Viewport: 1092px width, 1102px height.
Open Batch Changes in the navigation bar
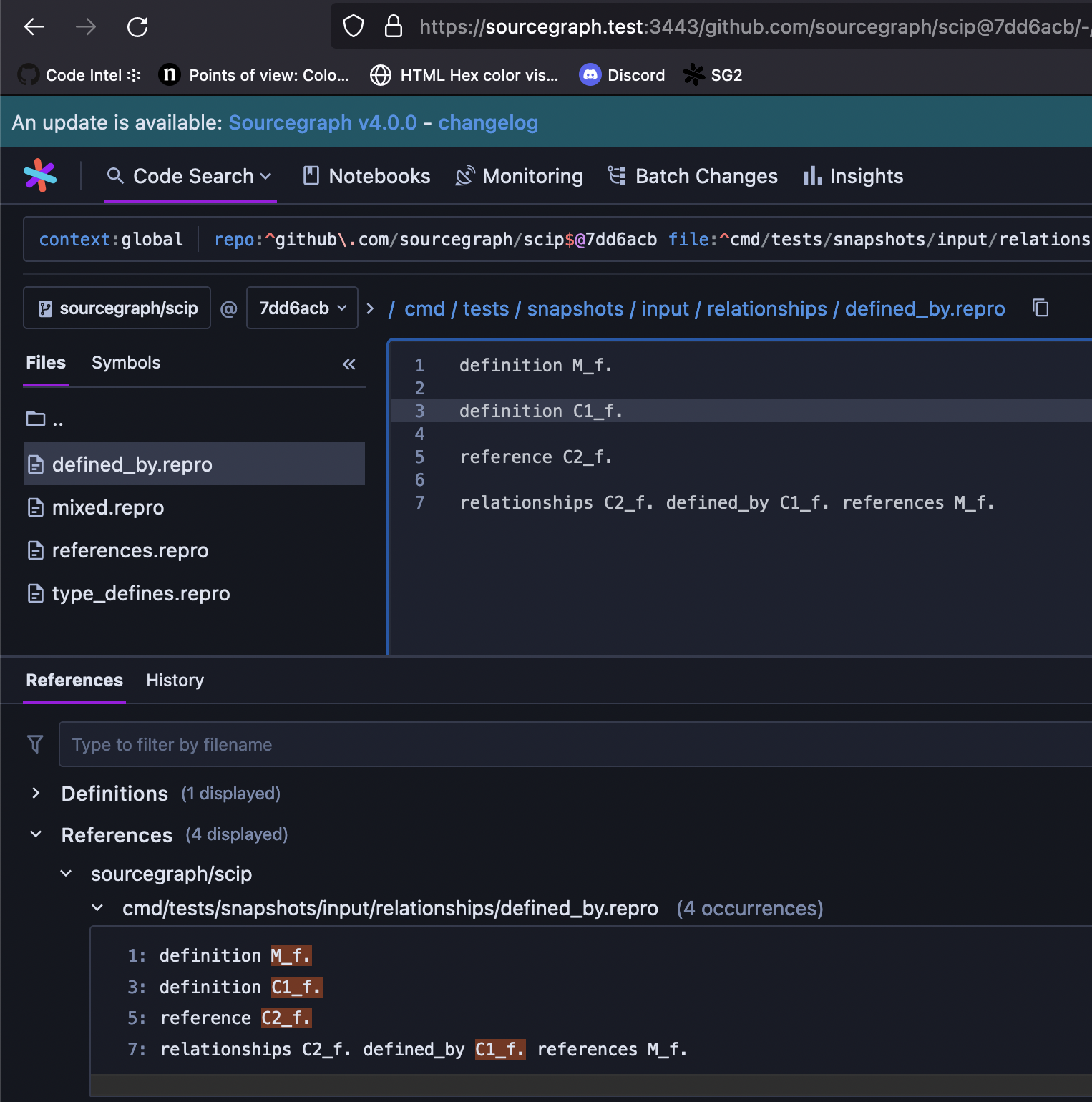(693, 176)
